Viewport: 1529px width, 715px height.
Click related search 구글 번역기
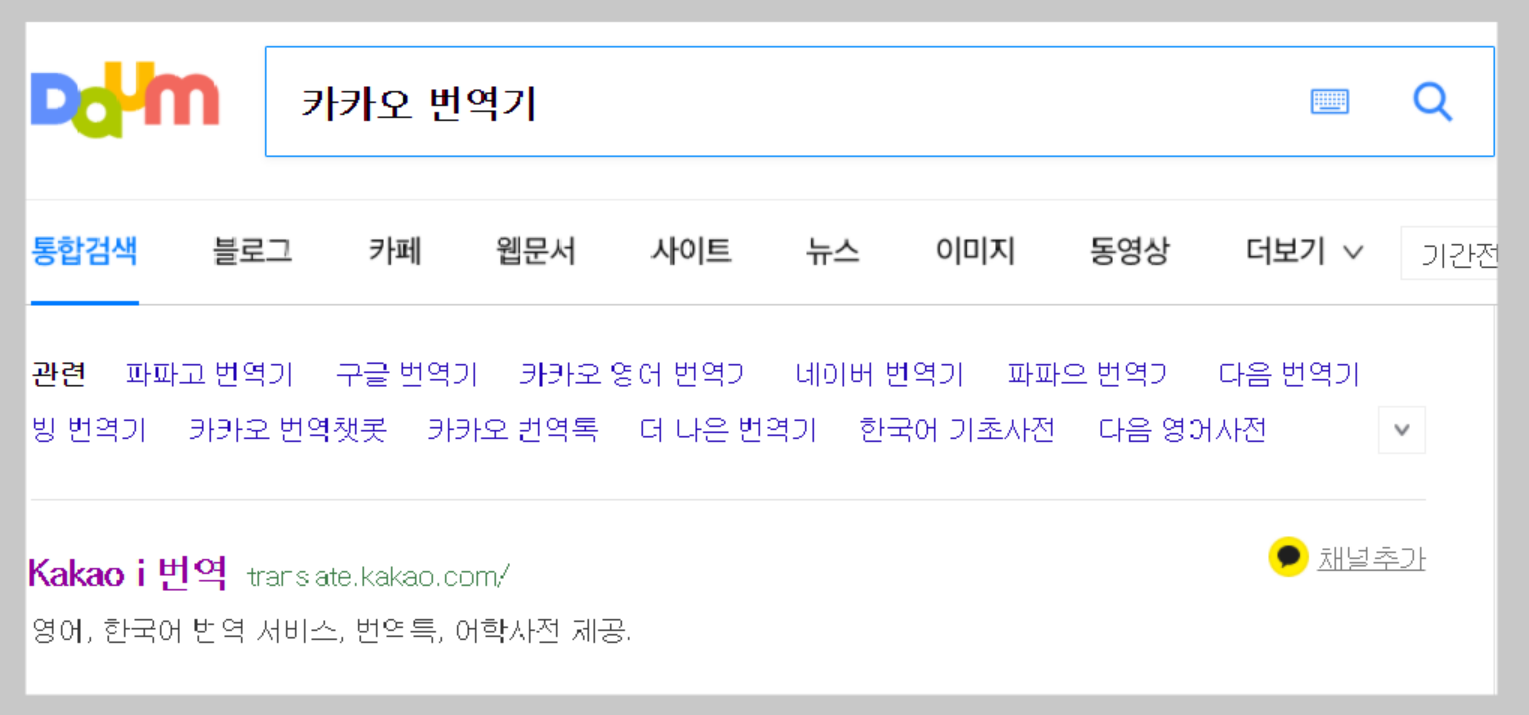coord(407,374)
